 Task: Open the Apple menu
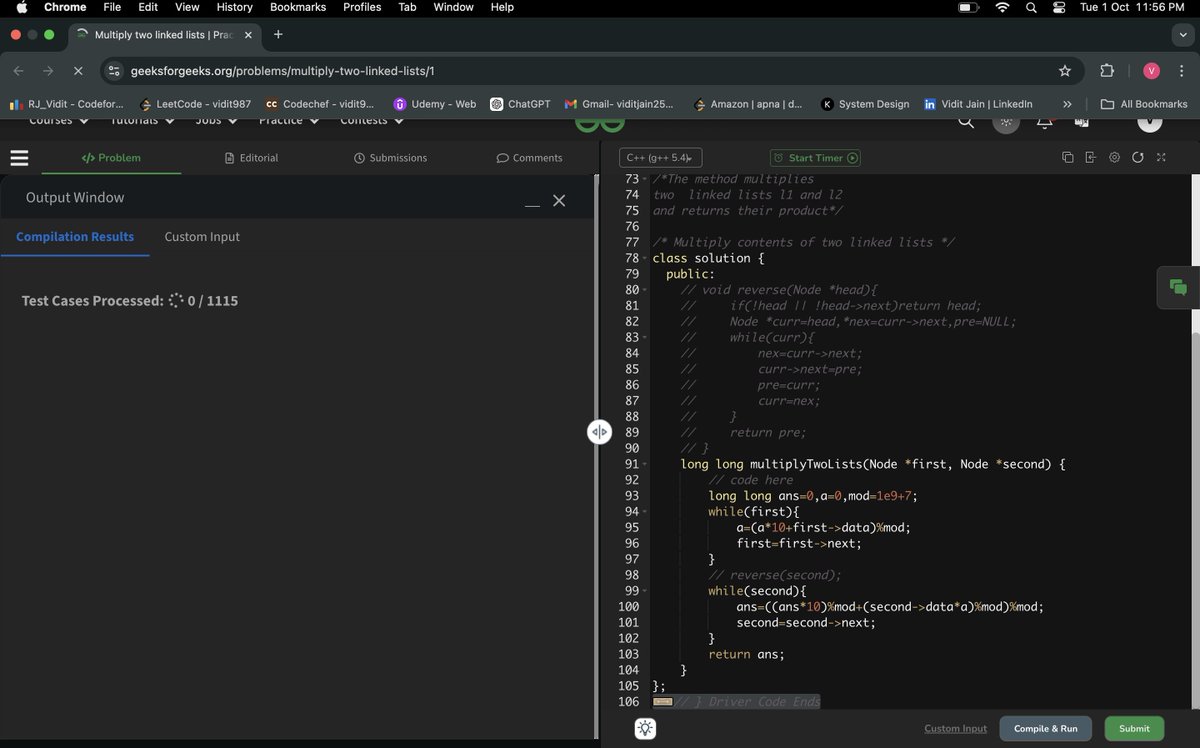pyautogui.click(x=21, y=7)
